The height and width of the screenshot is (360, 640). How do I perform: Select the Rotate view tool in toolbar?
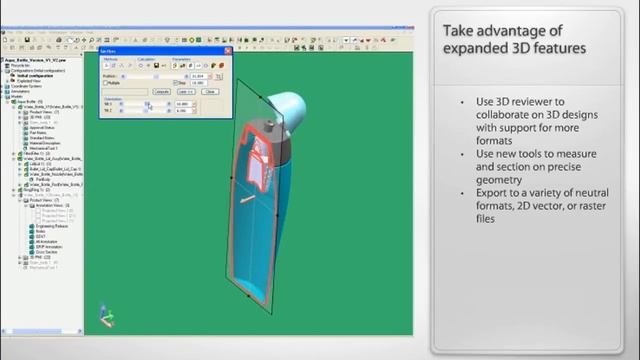pyautogui.click(x=77, y=40)
